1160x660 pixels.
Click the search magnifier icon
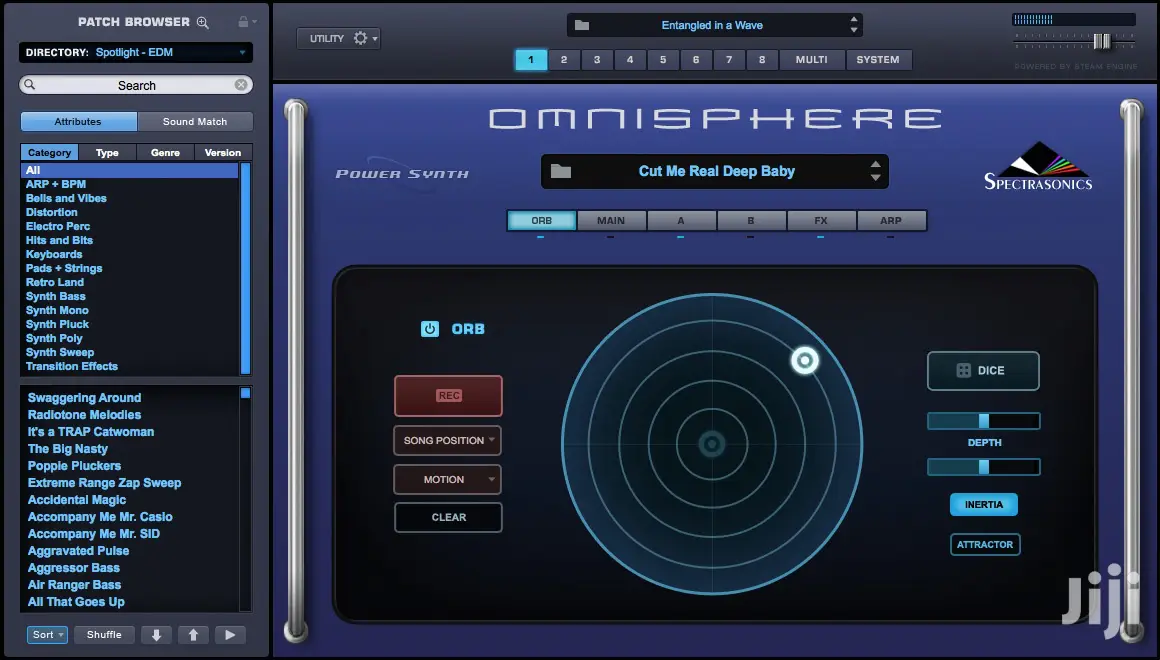tap(30, 85)
